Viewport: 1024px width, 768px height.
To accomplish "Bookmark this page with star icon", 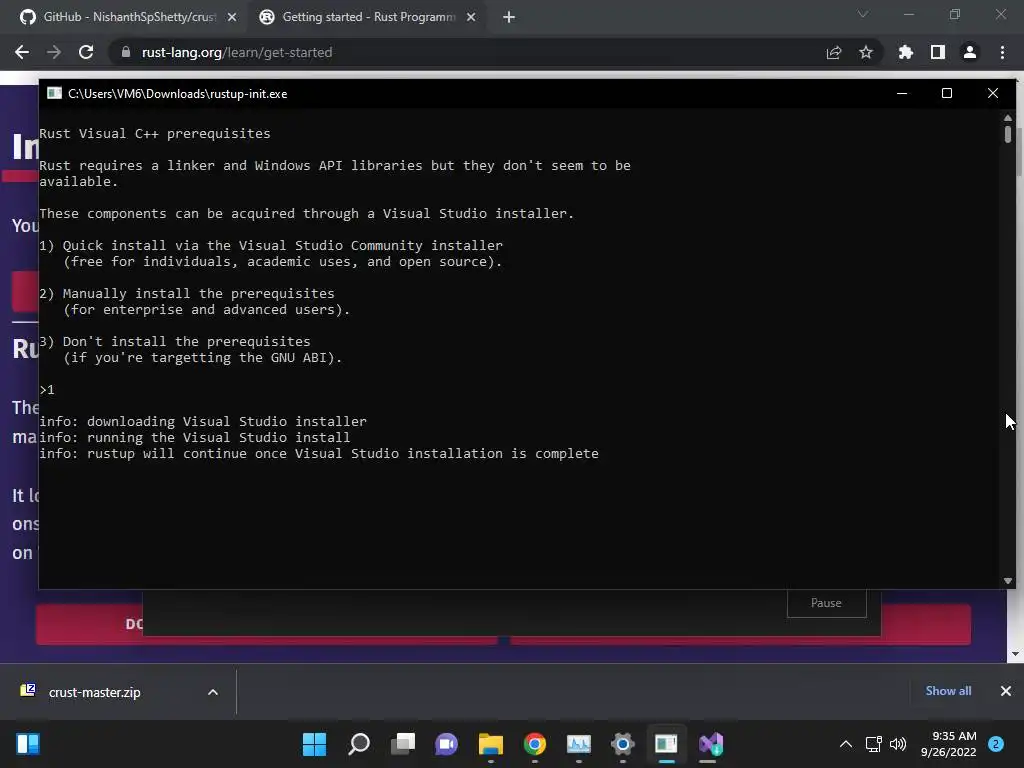I will 865,52.
